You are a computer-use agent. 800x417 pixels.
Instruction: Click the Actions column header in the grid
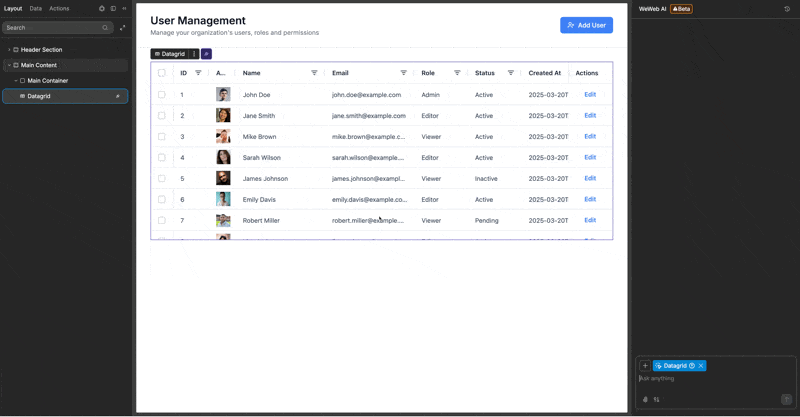(587, 73)
